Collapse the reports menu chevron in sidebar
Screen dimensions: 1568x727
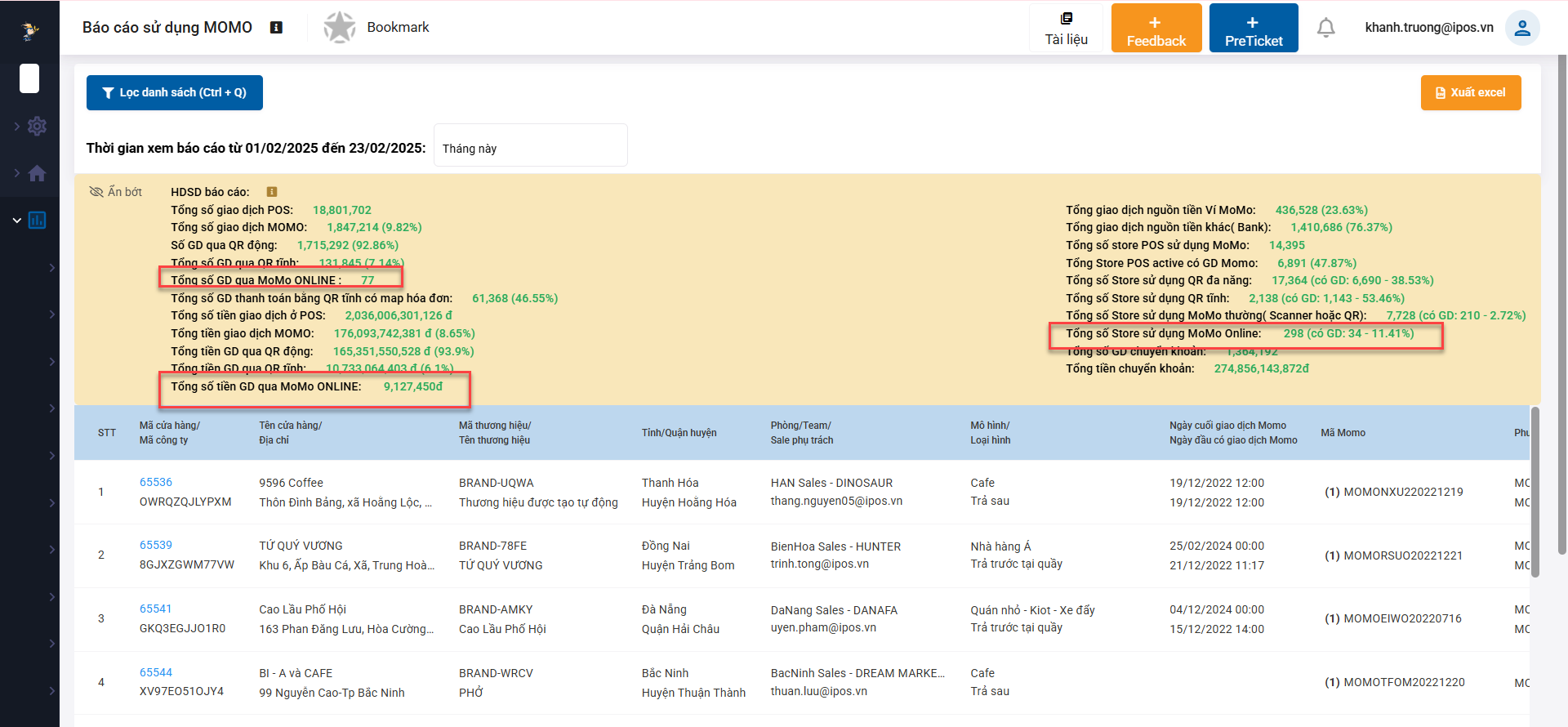(x=17, y=221)
